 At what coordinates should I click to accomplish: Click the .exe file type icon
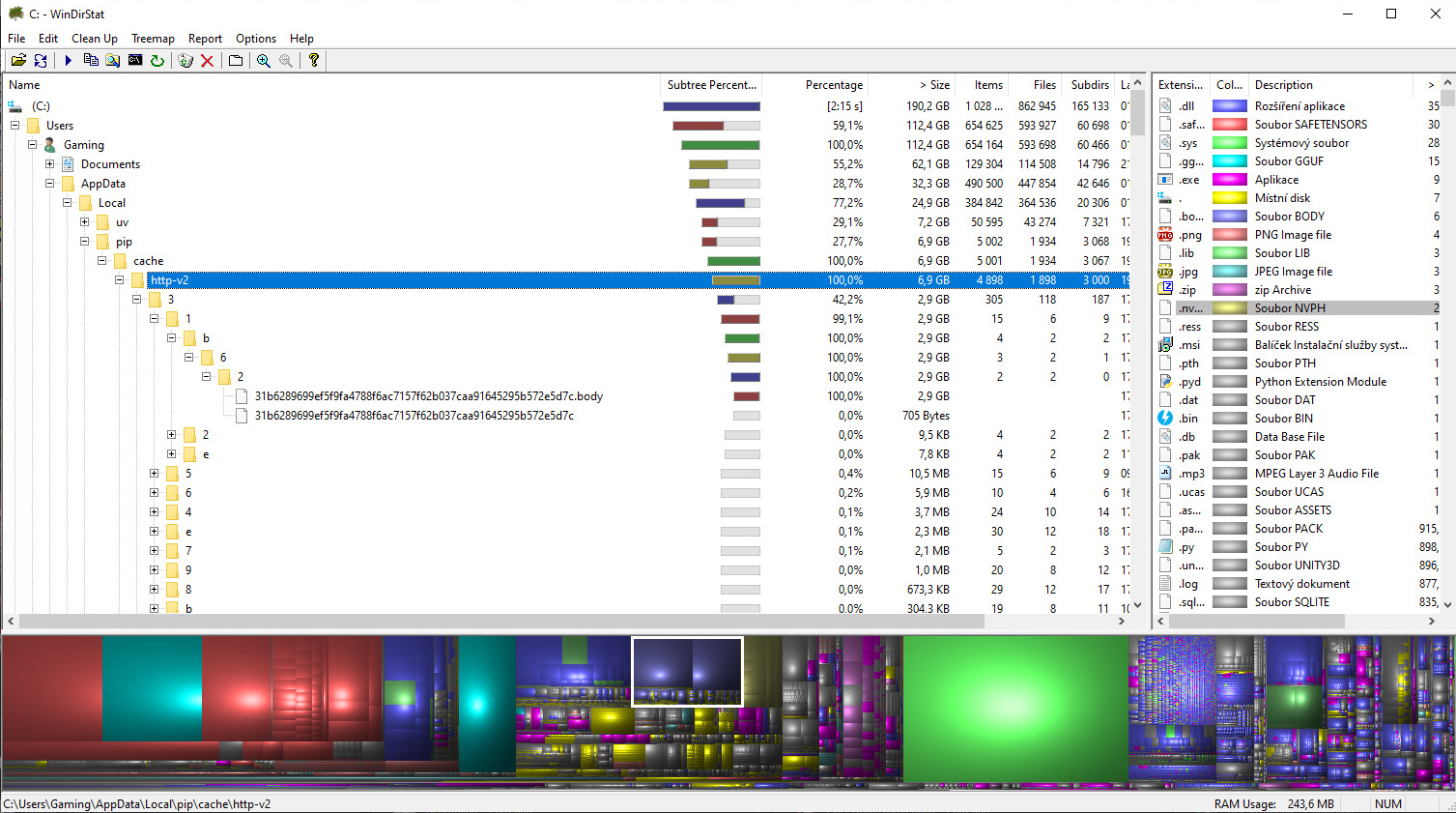(1165, 180)
